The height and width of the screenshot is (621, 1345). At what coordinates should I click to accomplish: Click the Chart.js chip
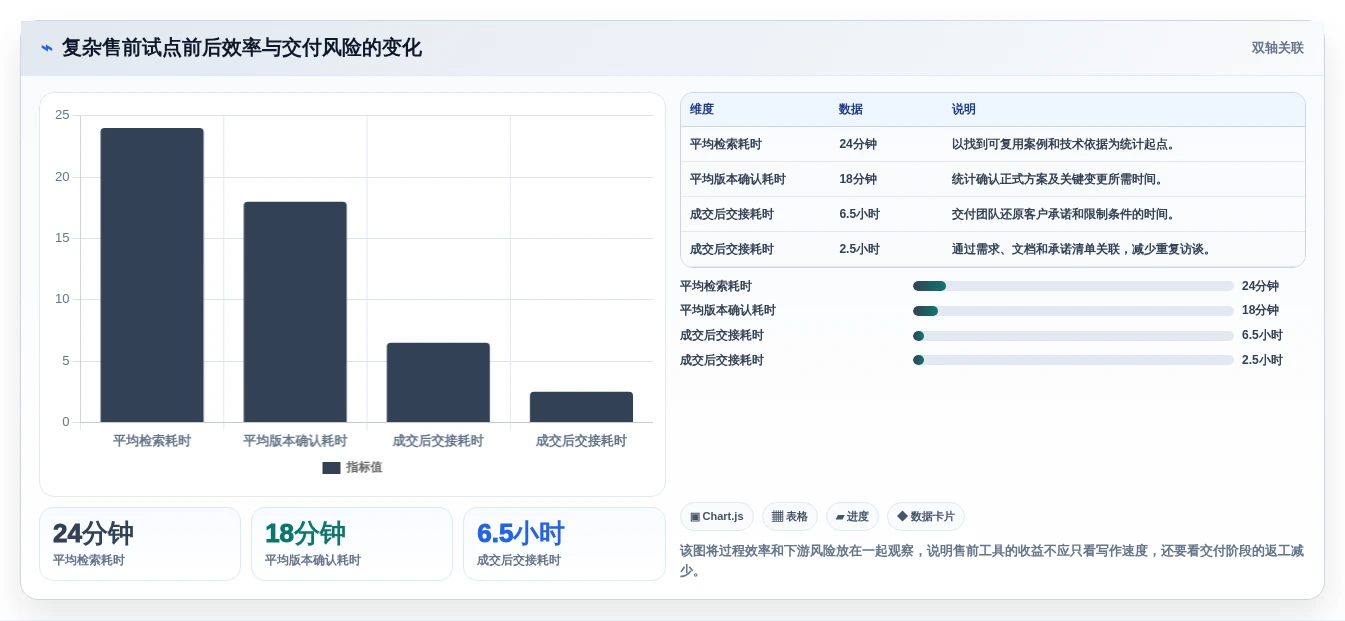coord(717,517)
